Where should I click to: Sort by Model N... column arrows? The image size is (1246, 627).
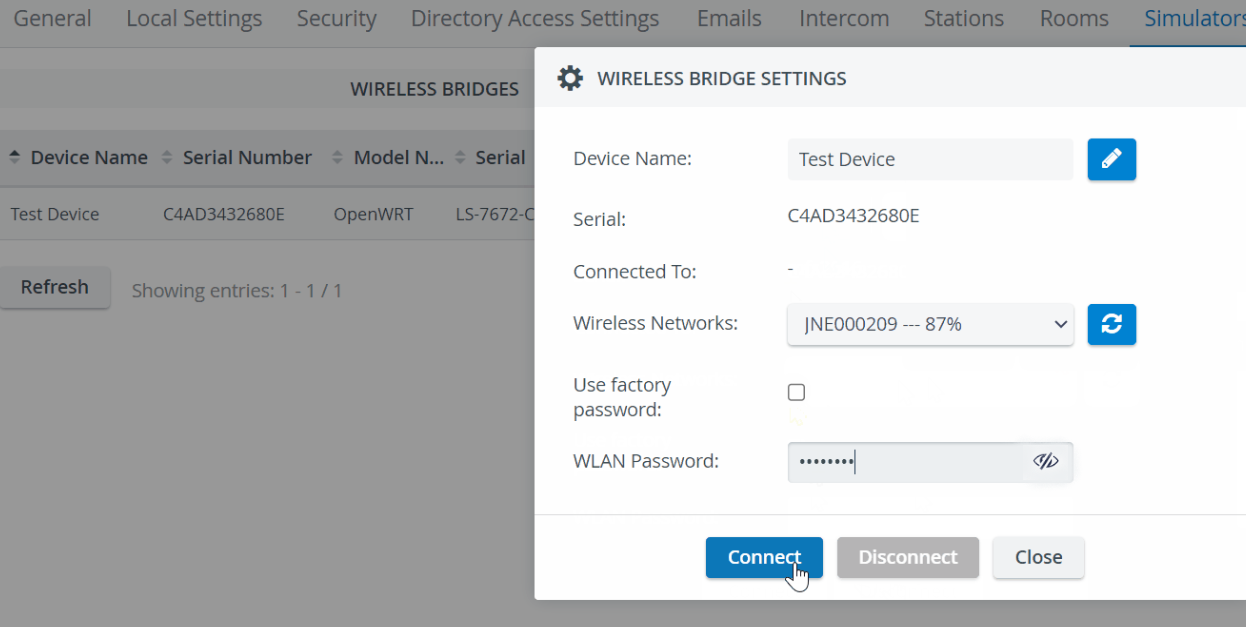coord(337,157)
